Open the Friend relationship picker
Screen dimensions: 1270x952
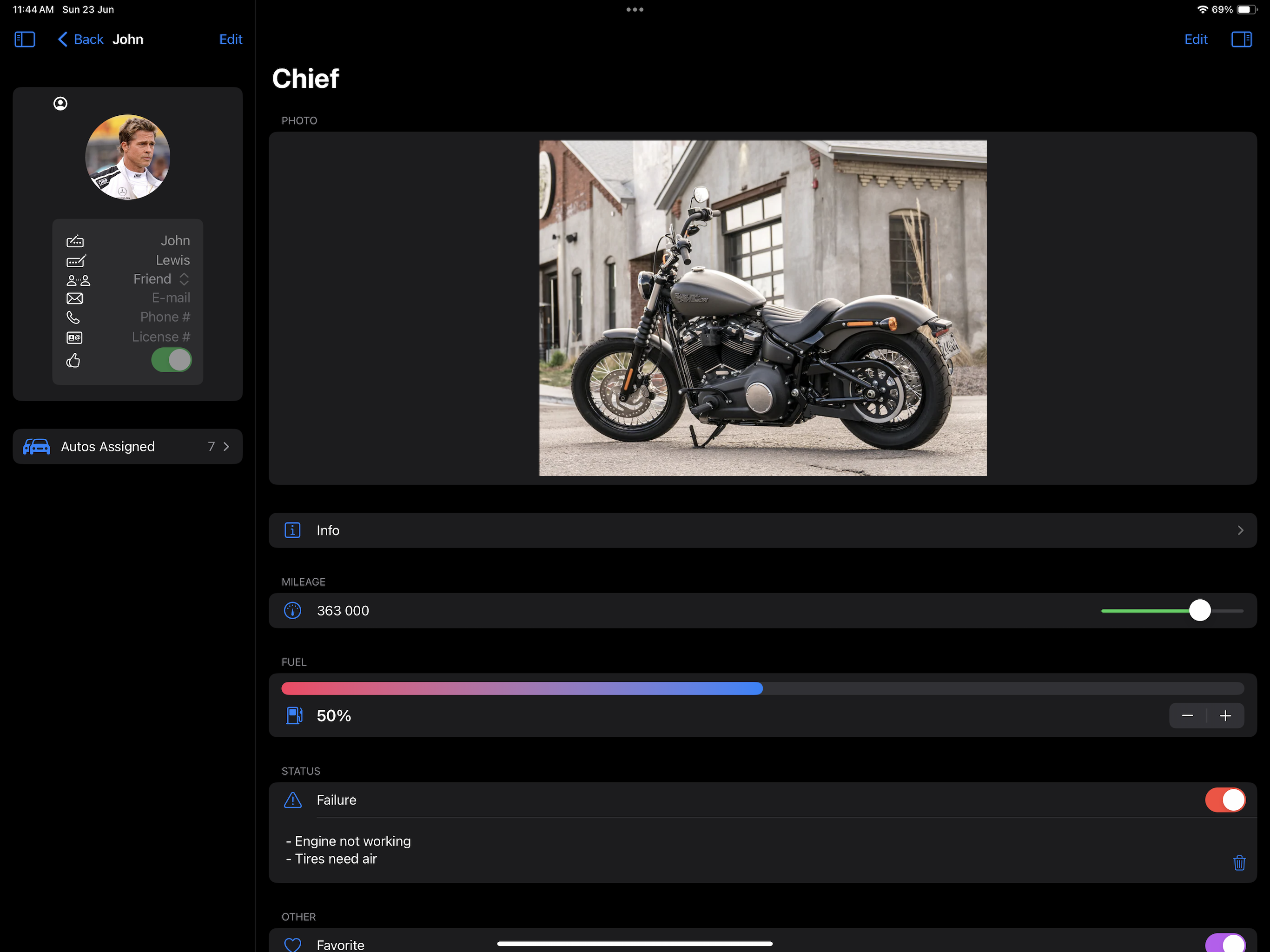(161, 279)
